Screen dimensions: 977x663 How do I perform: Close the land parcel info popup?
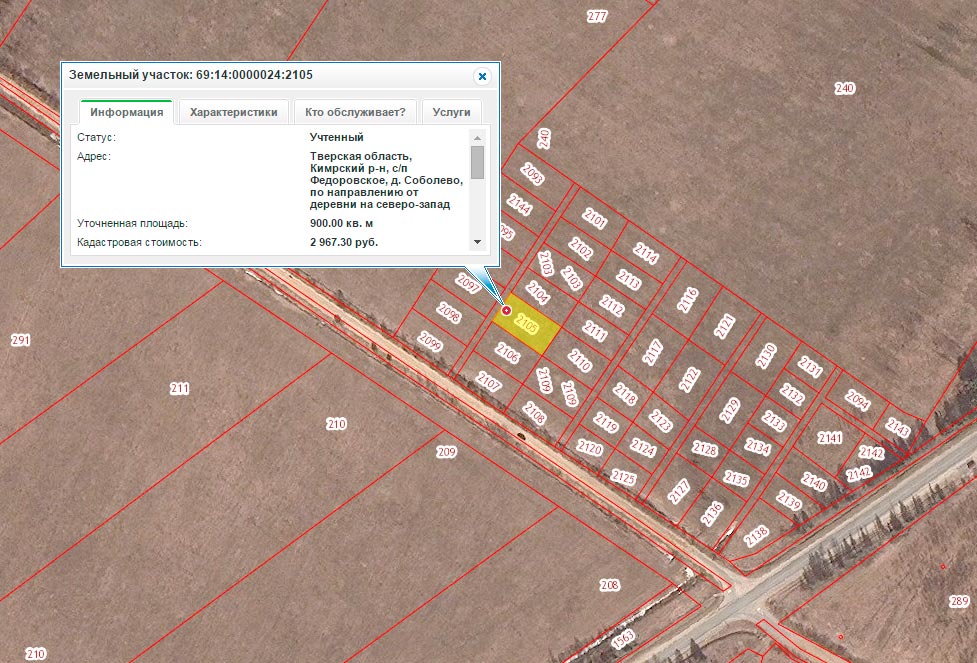pyautogui.click(x=482, y=77)
